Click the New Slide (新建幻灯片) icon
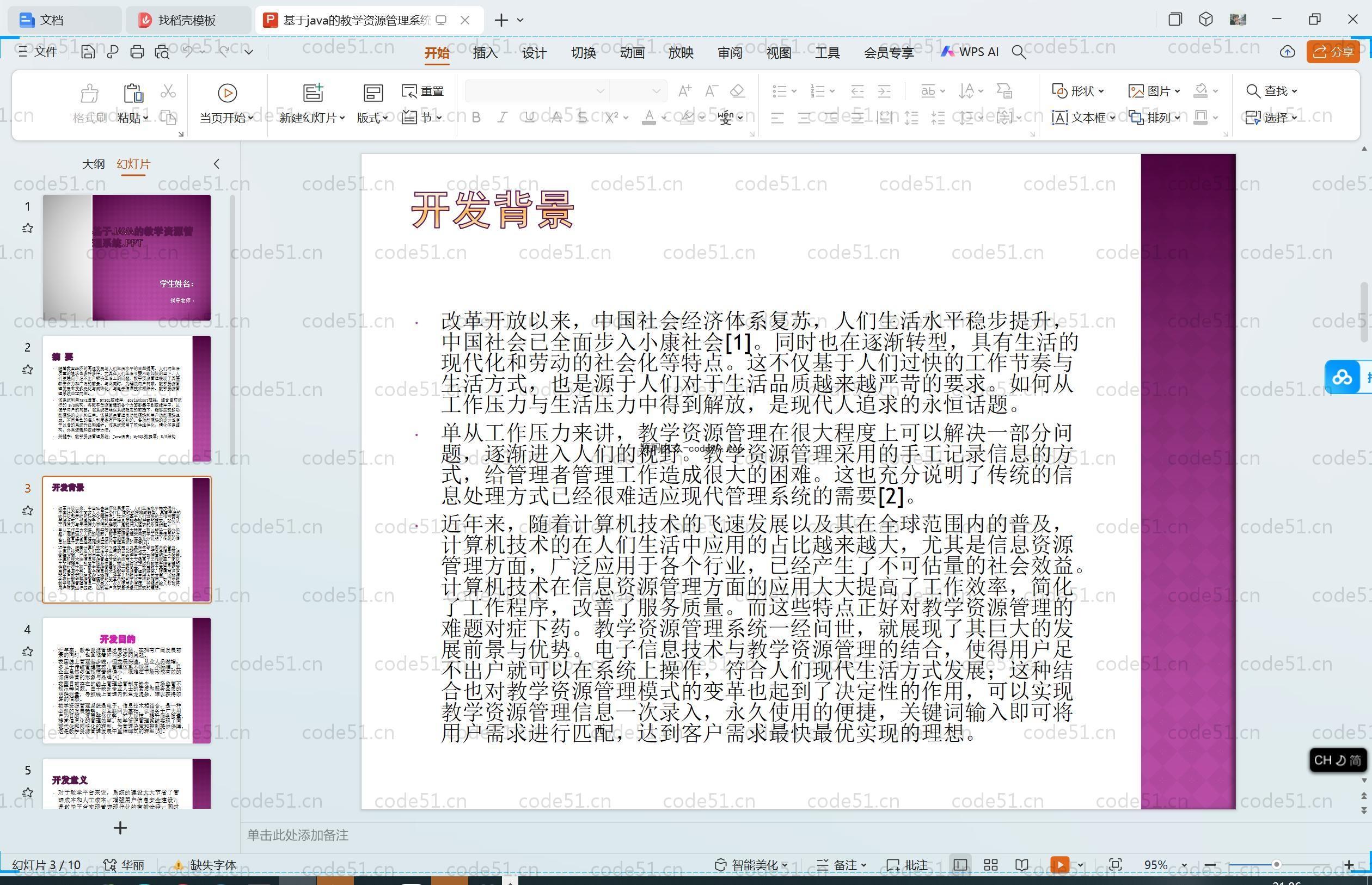This screenshot has width=1372, height=885. [313, 93]
